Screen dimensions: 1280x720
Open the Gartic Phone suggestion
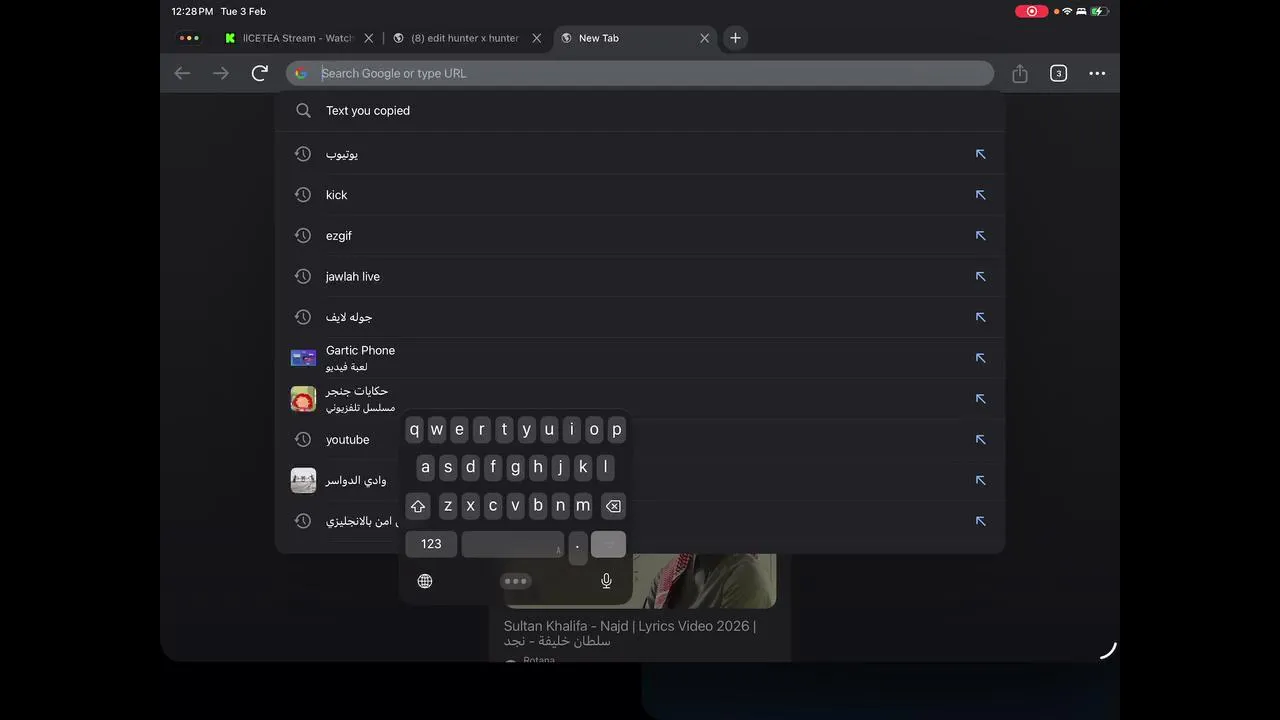tap(640, 358)
